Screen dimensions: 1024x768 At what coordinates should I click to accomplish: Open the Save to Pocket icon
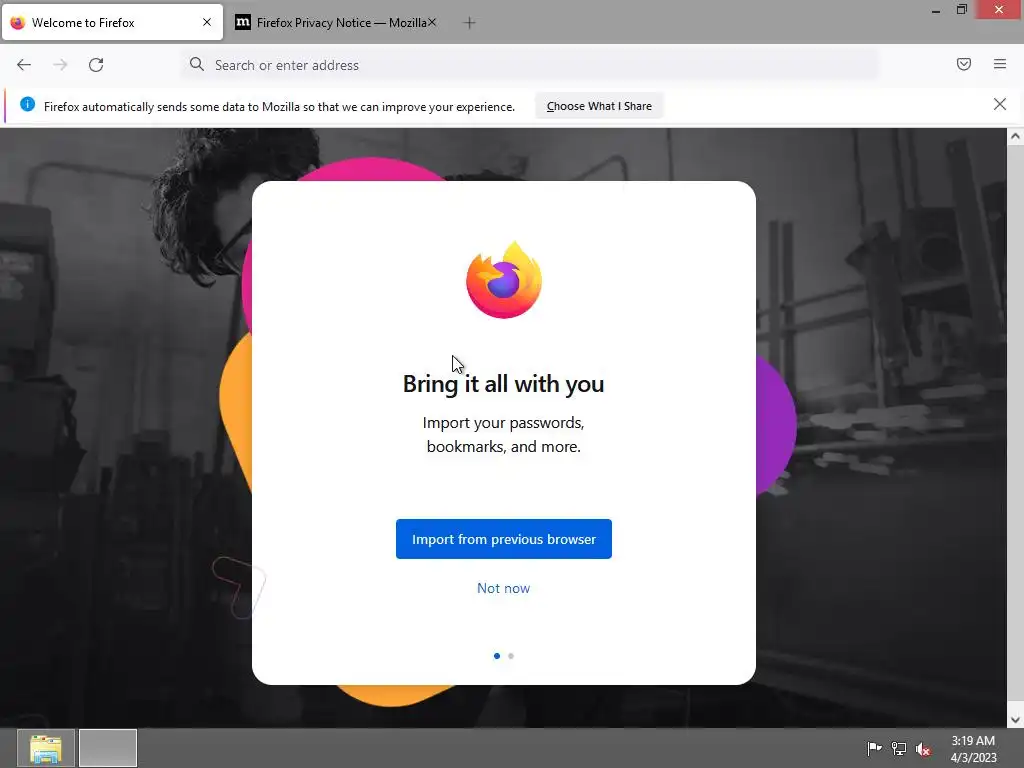coord(964,64)
